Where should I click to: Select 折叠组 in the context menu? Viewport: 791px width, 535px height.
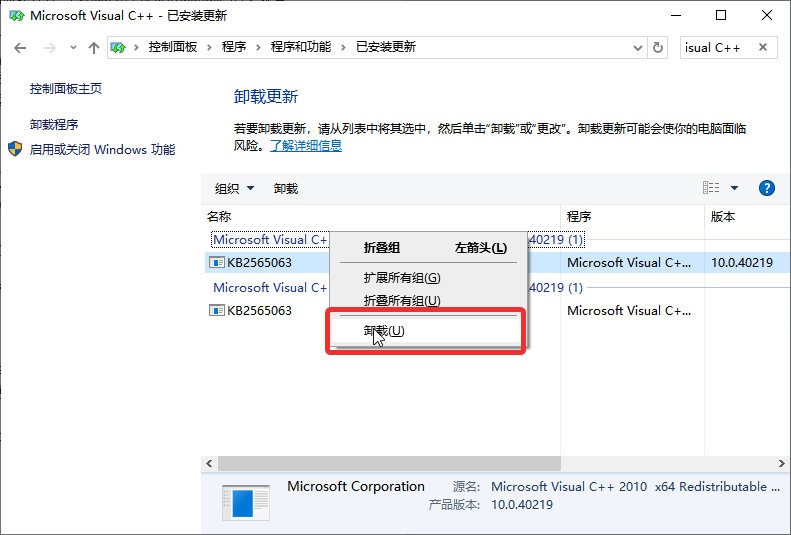click(428, 248)
